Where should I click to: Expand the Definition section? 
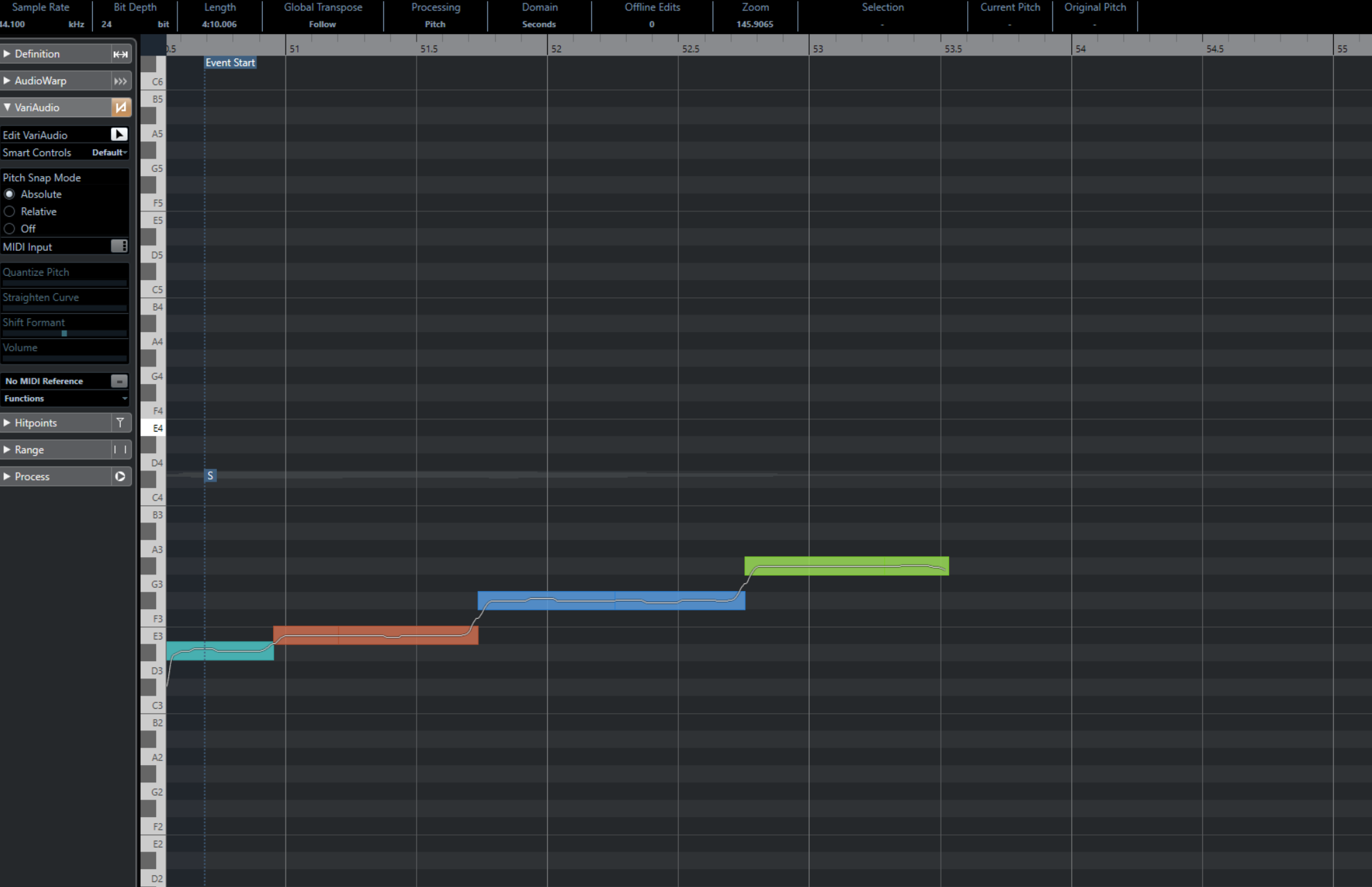7,54
